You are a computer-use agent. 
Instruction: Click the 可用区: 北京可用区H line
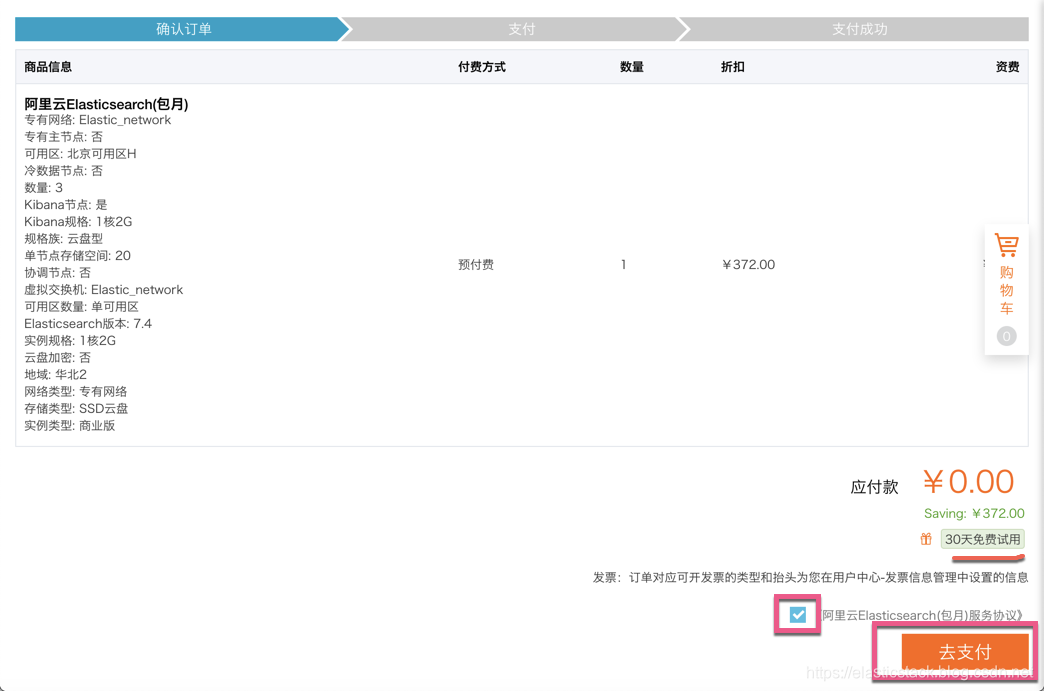click(80, 154)
